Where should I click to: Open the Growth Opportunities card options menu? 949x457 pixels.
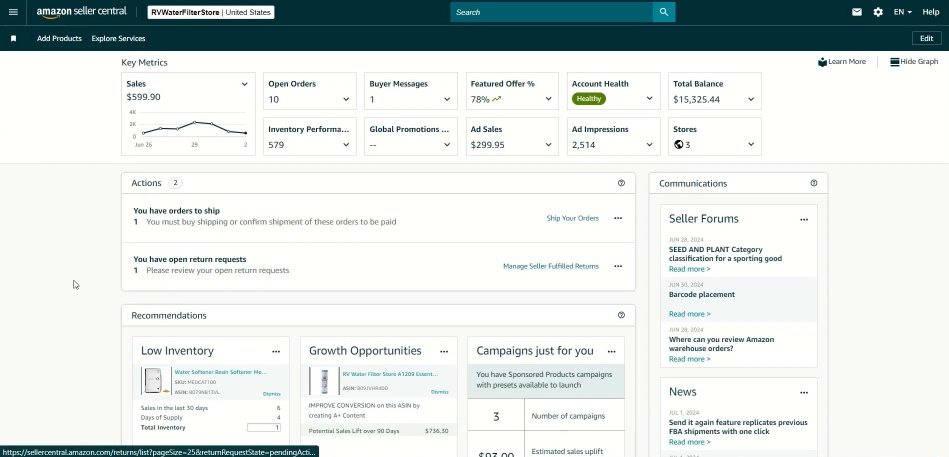[x=444, y=351]
